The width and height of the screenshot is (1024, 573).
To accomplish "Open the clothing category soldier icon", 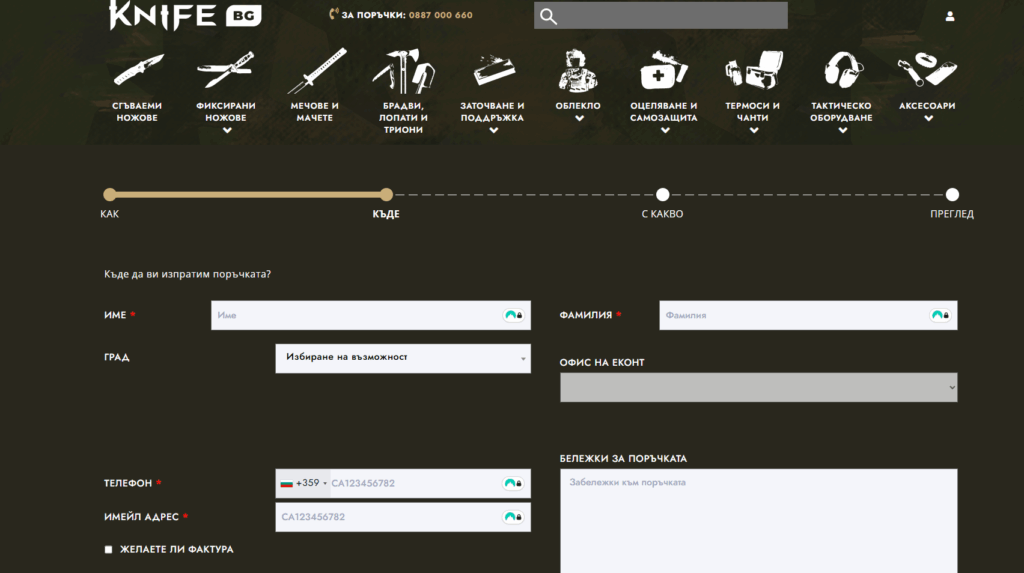I will coord(577,71).
